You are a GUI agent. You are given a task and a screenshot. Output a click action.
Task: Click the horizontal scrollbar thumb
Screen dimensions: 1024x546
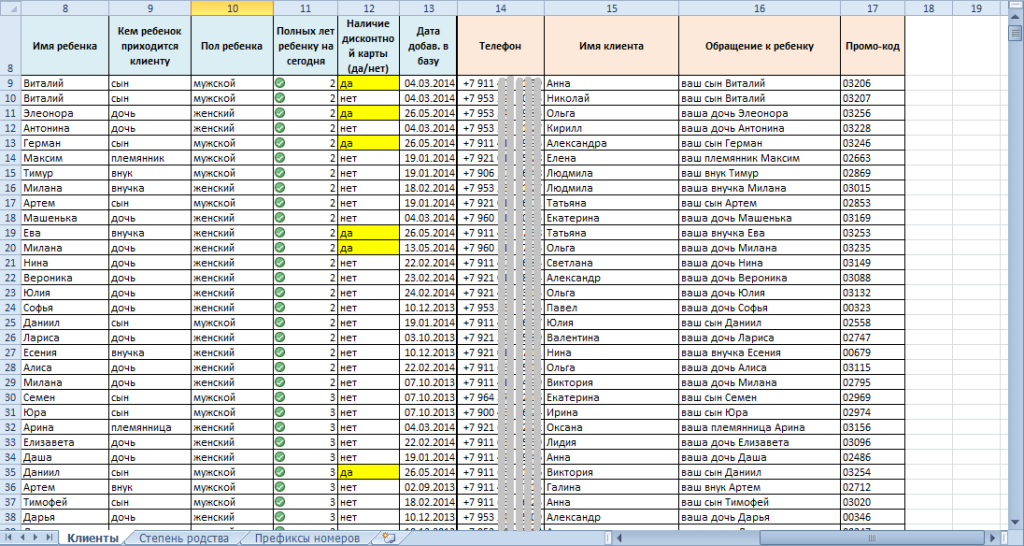coord(872,538)
